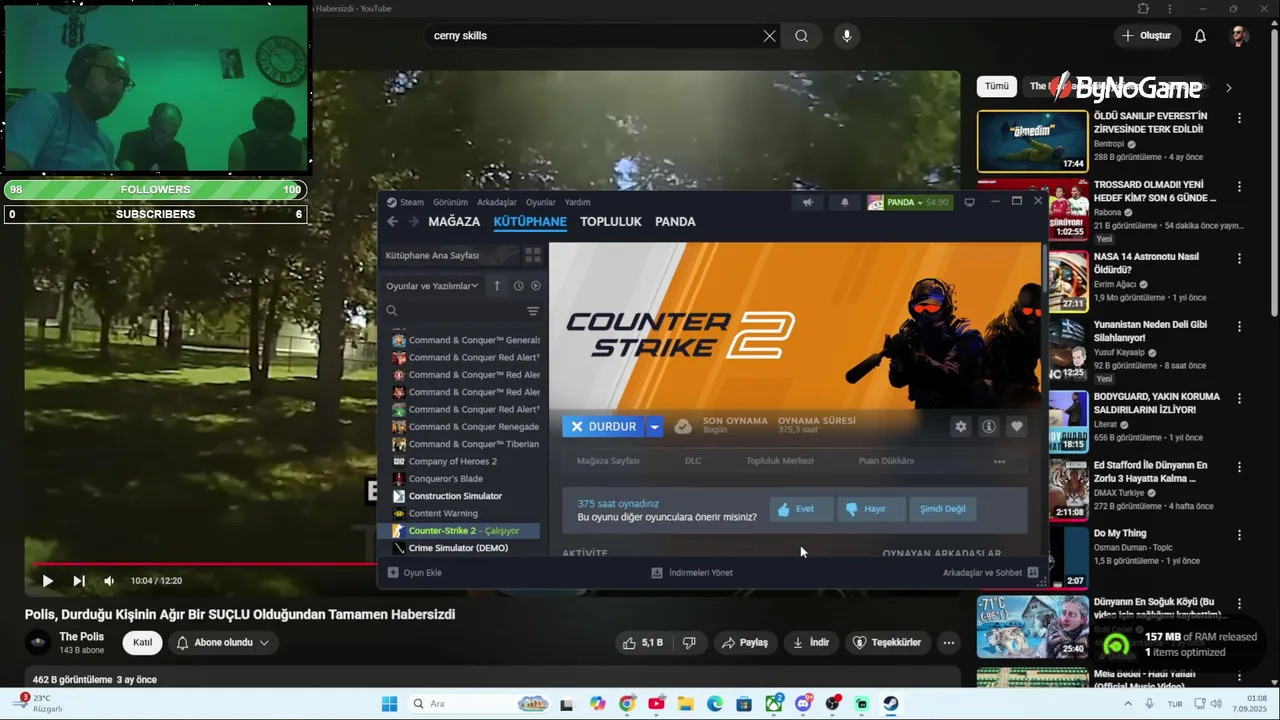This screenshot has height=720, width=1280.
Task: Open Topluluk Merkezi link
Action: pyautogui.click(x=780, y=461)
